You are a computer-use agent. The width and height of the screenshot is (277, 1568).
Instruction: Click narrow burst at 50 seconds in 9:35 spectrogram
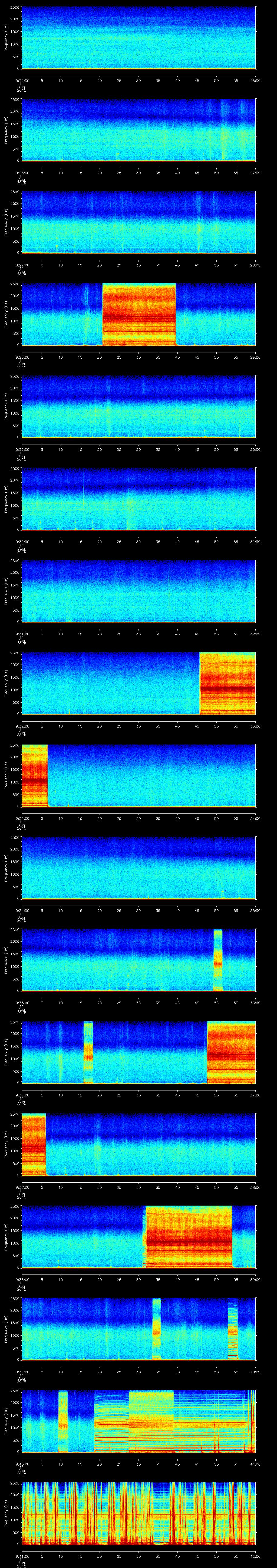[217, 960]
